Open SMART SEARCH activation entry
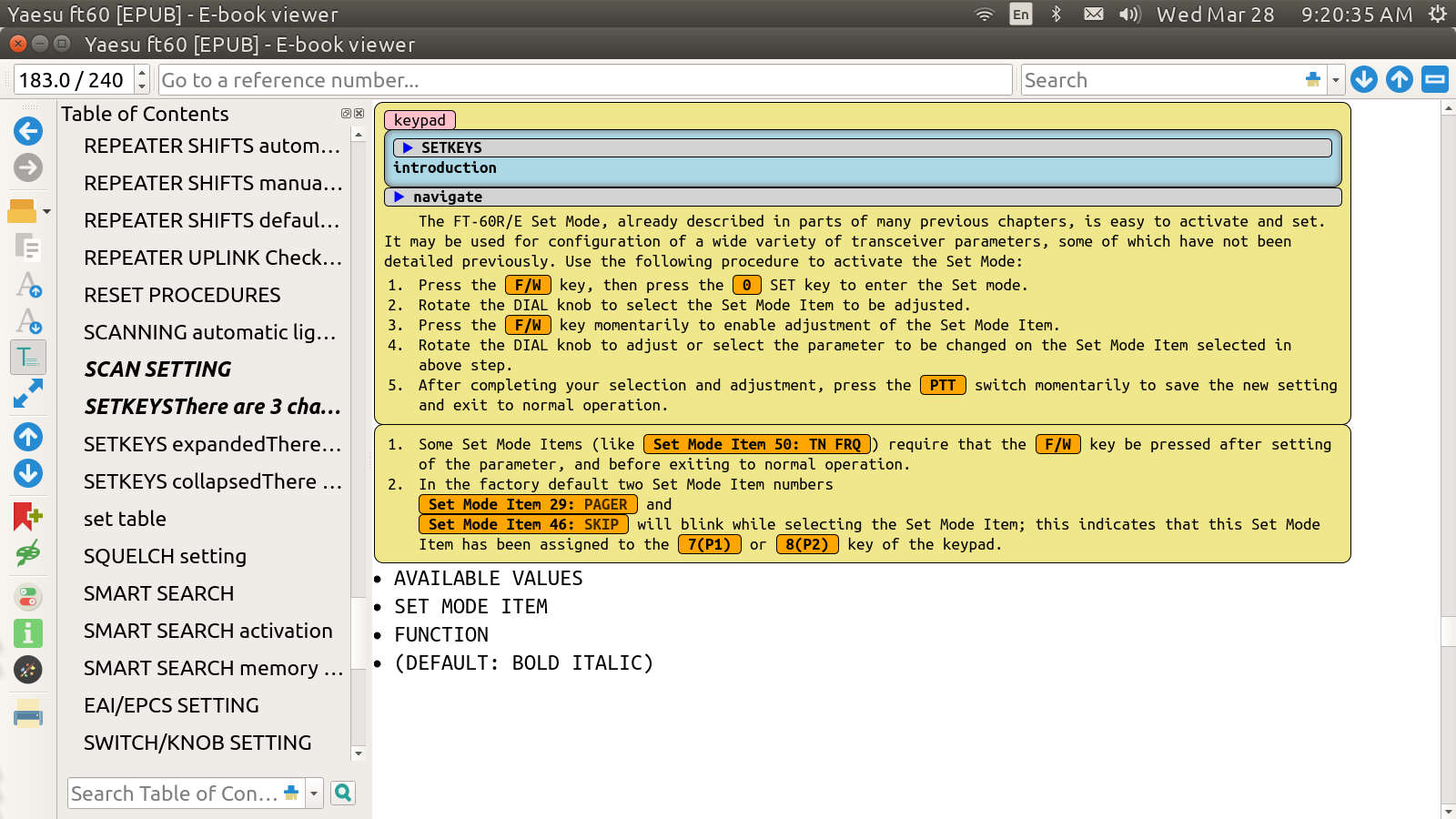1456x819 pixels. [208, 631]
